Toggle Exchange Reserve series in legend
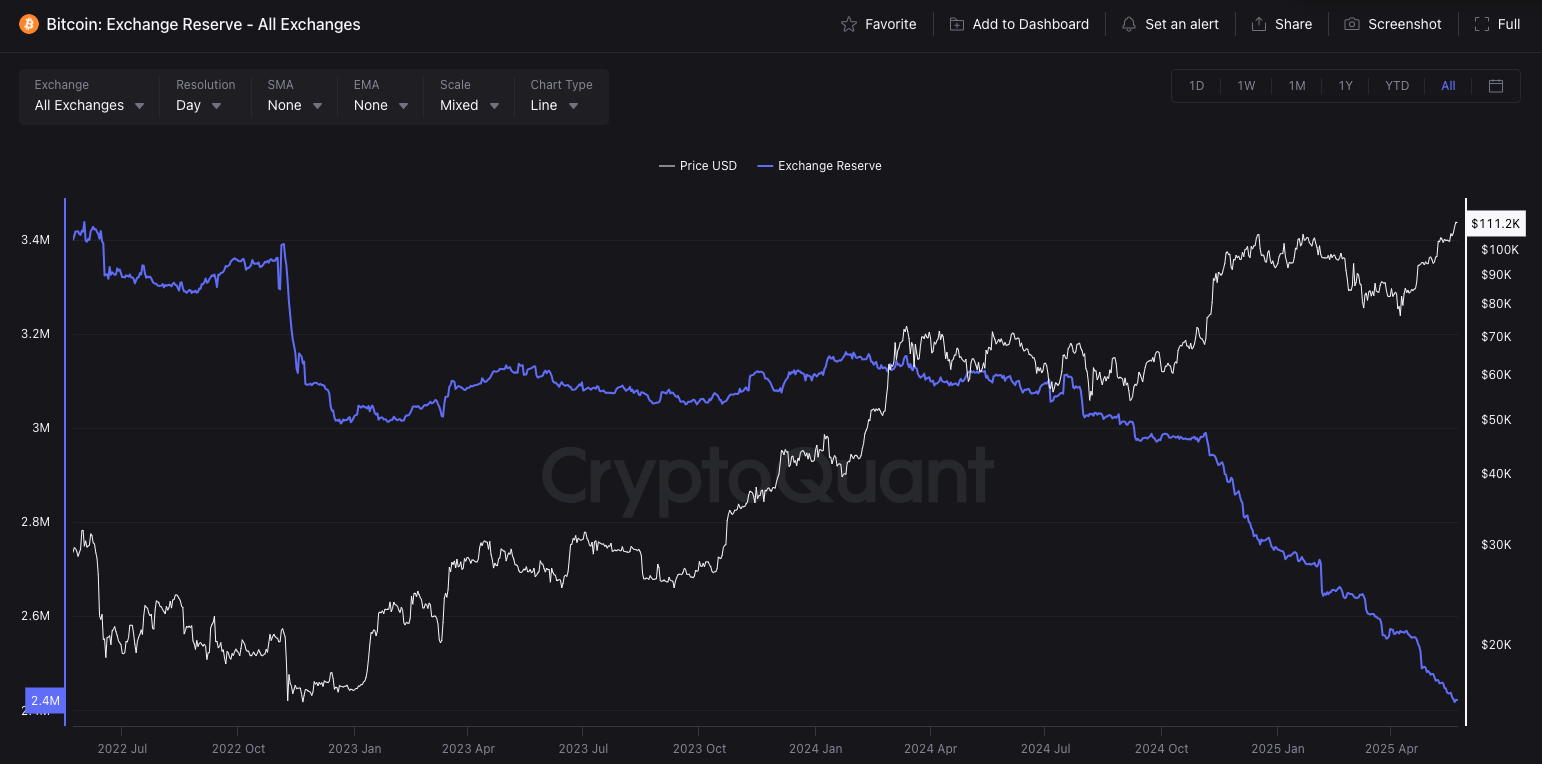The image size is (1542, 764). coord(820,166)
